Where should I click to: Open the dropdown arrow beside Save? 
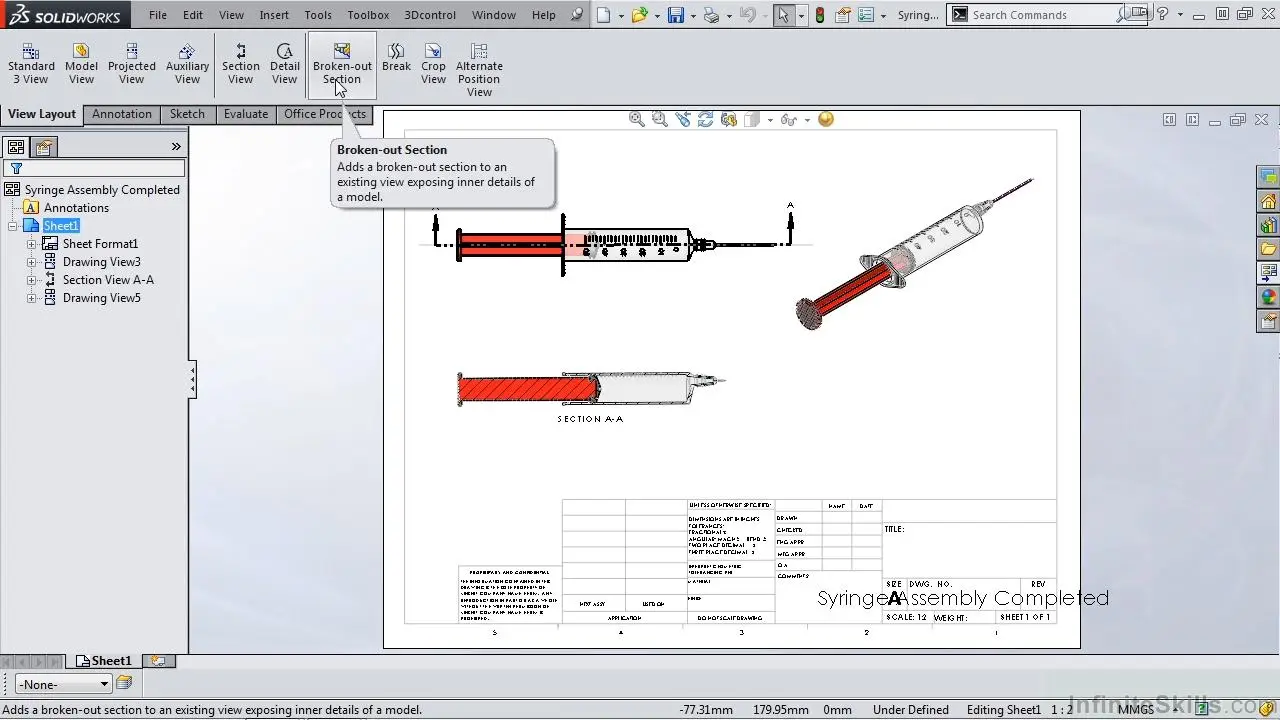tap(693, 15)
